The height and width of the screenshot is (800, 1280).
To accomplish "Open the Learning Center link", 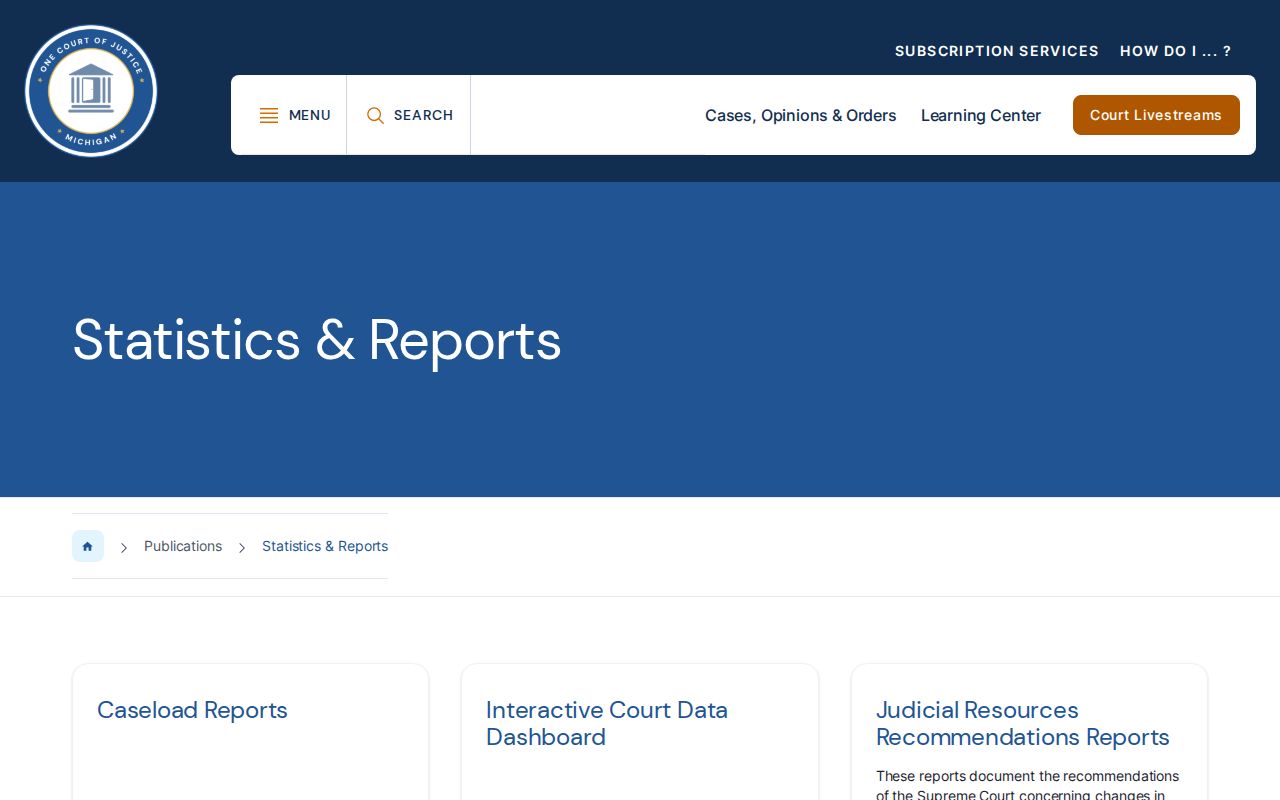I will click(x=981, y=116).
